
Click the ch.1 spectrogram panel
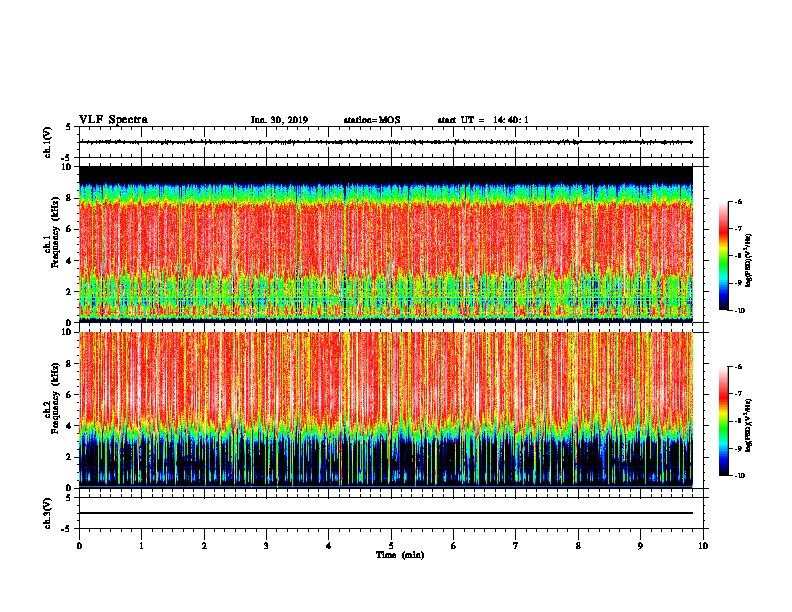[386, 244]
